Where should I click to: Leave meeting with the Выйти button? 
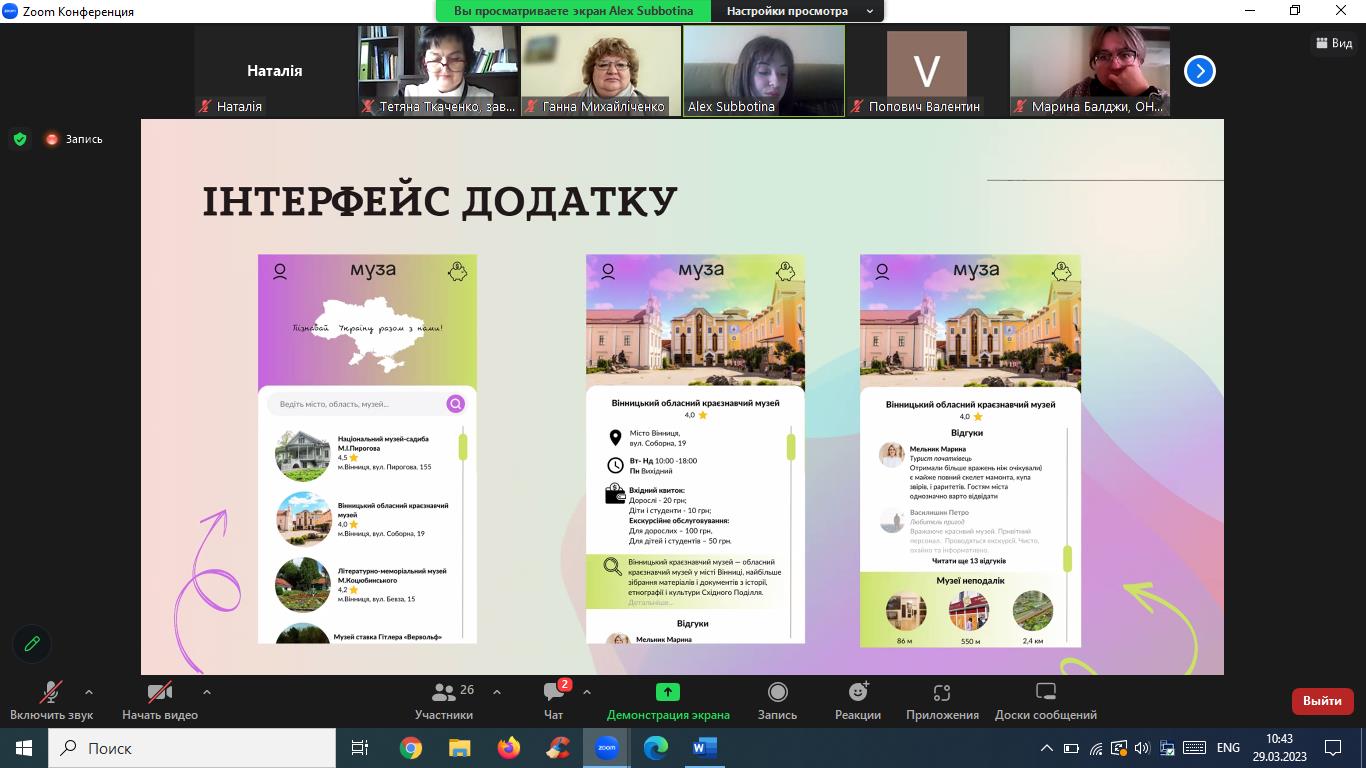[1322, 701]
